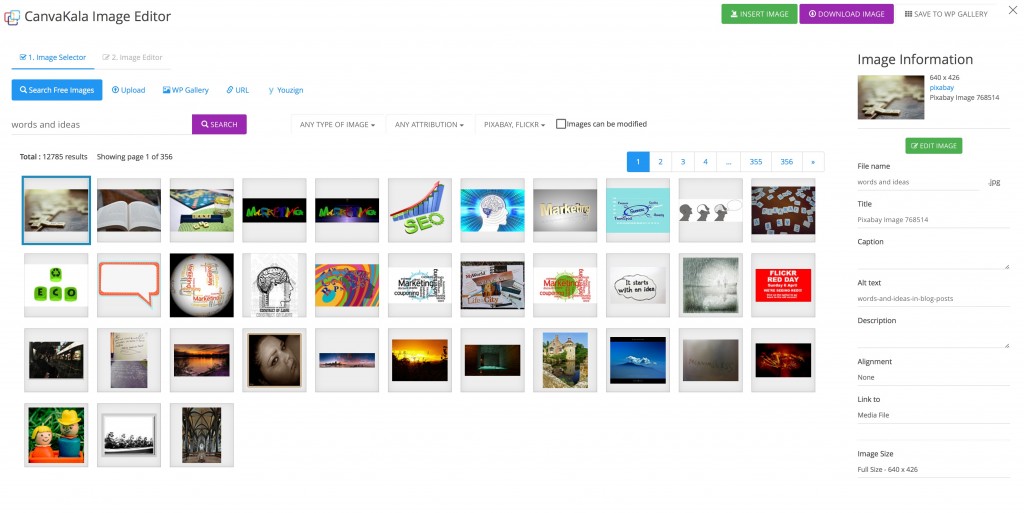
Task: Go to results page 356
Action: click(786, 162)
